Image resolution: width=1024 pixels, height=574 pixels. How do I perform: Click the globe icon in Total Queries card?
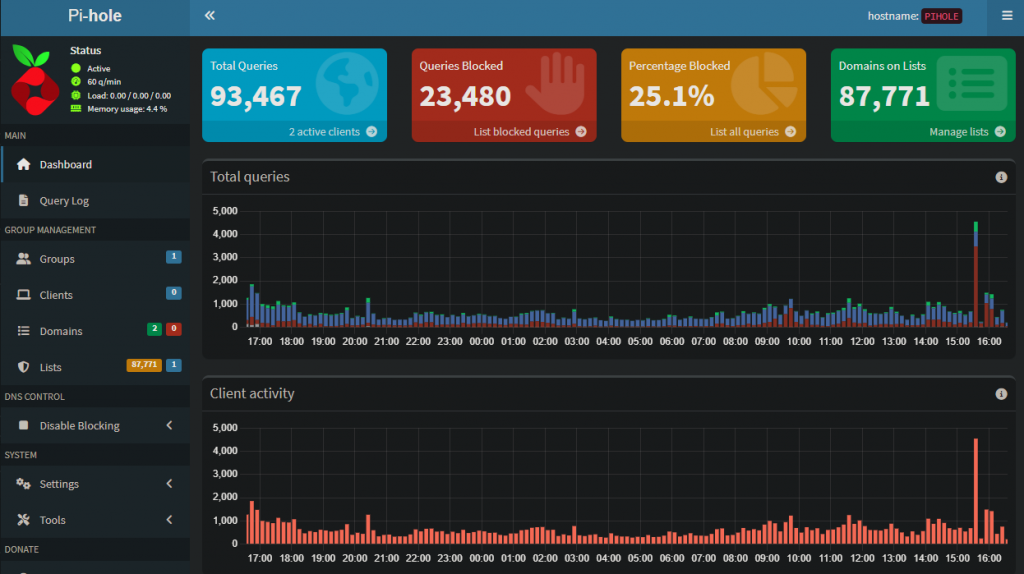pyautogui.click(x=347, y=85)
